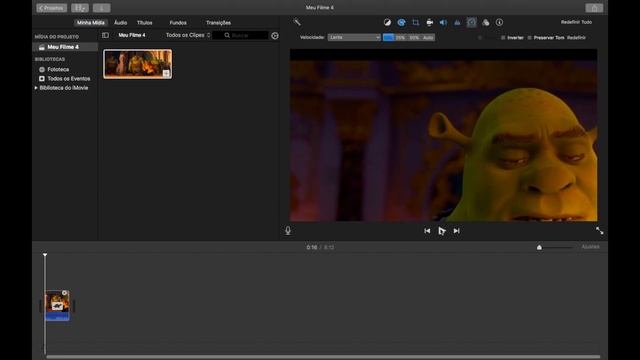The image size is (640, 360).
Task: Switch to the Fundos tab
Action: coord(178,23)
